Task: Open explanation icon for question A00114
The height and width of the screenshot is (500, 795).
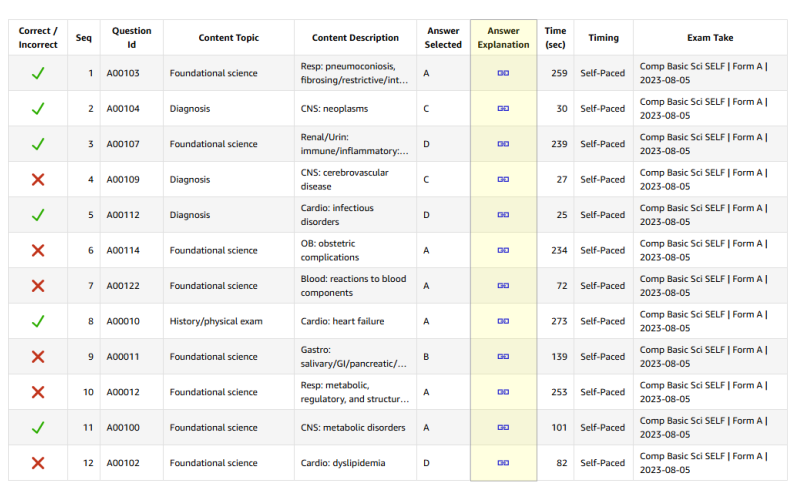Action: click(x=503, y=250)
